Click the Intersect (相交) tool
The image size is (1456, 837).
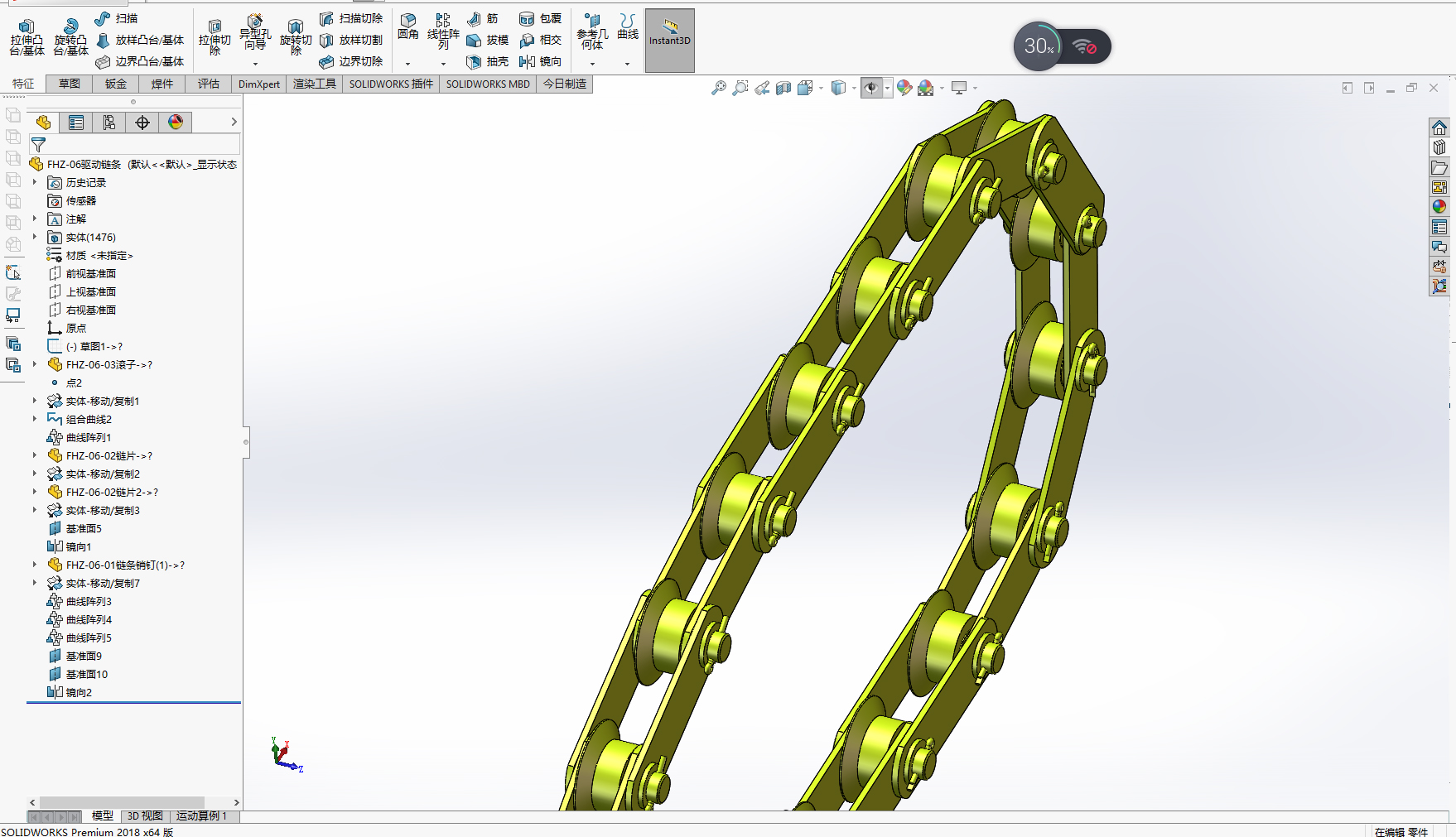(x=540, y=40)
